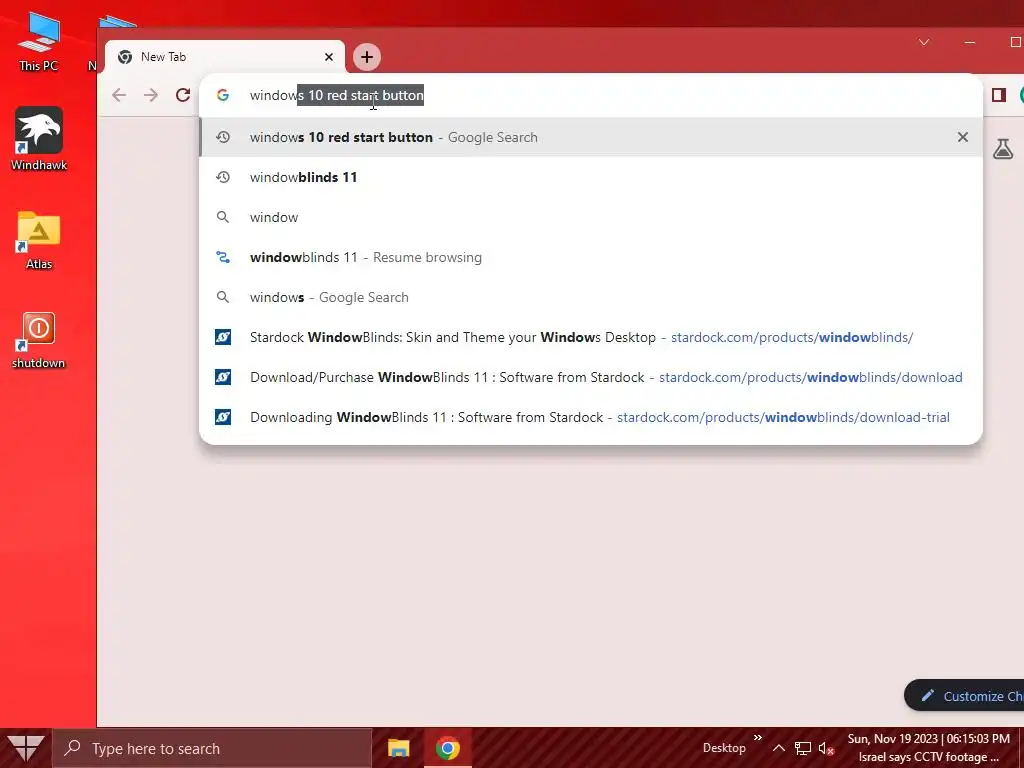Click Chrome icon in taskbar
Image resolution: width=1024 pixels, height=768 pixels.
(447, 748)
